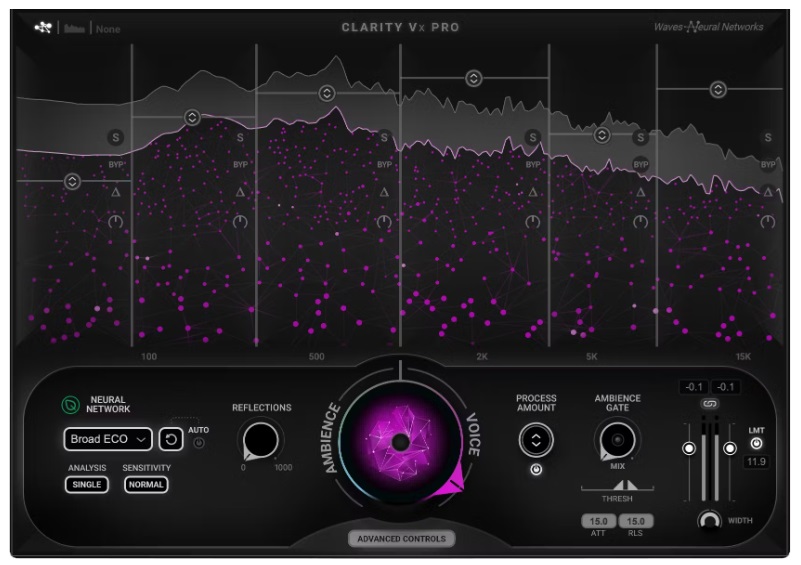The height and width of the screenshot is (565, 801).
Task: Click delta icon in the 2K band
Action: [533, 193]
